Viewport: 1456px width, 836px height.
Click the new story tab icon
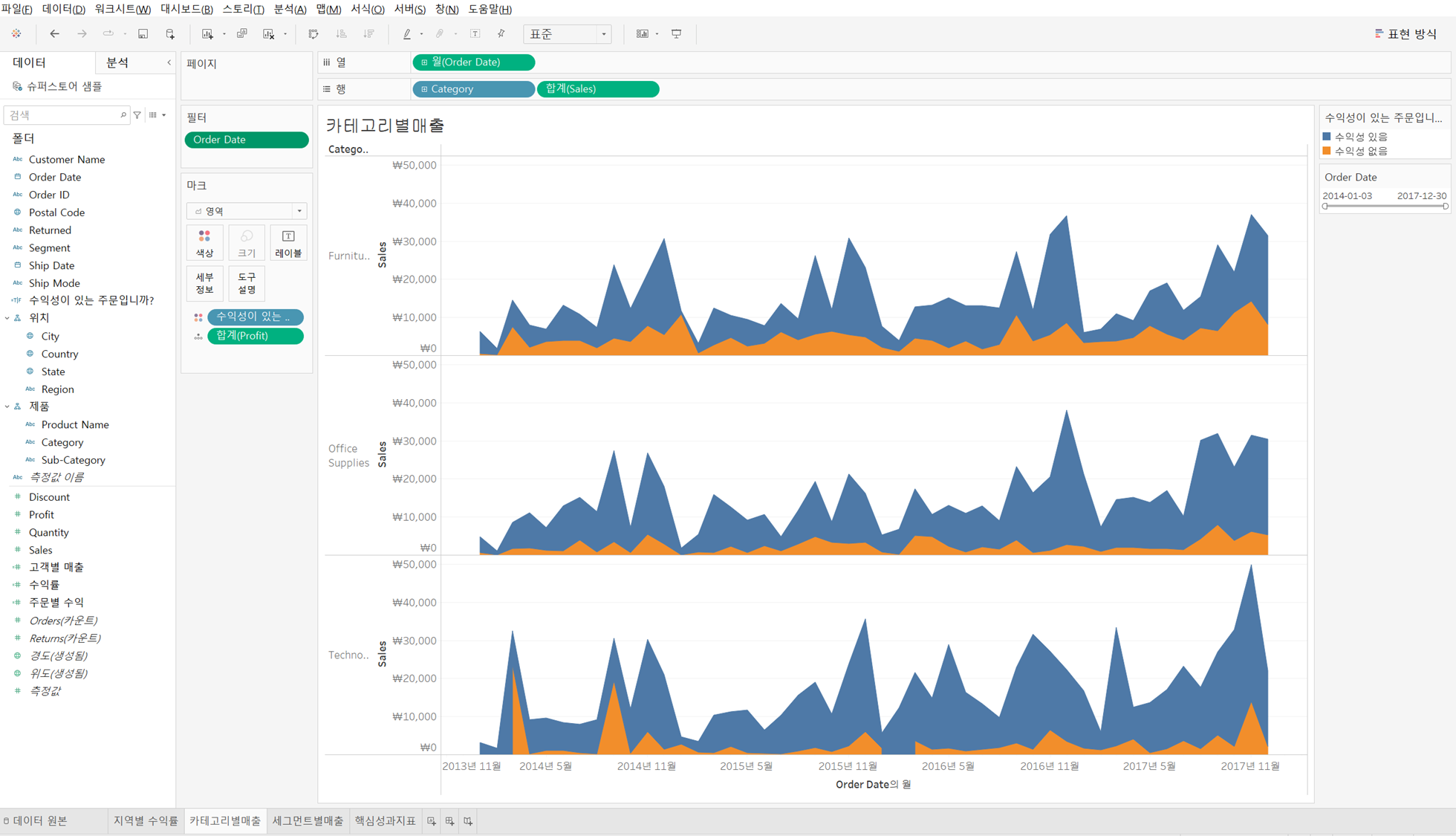(468, 821)
